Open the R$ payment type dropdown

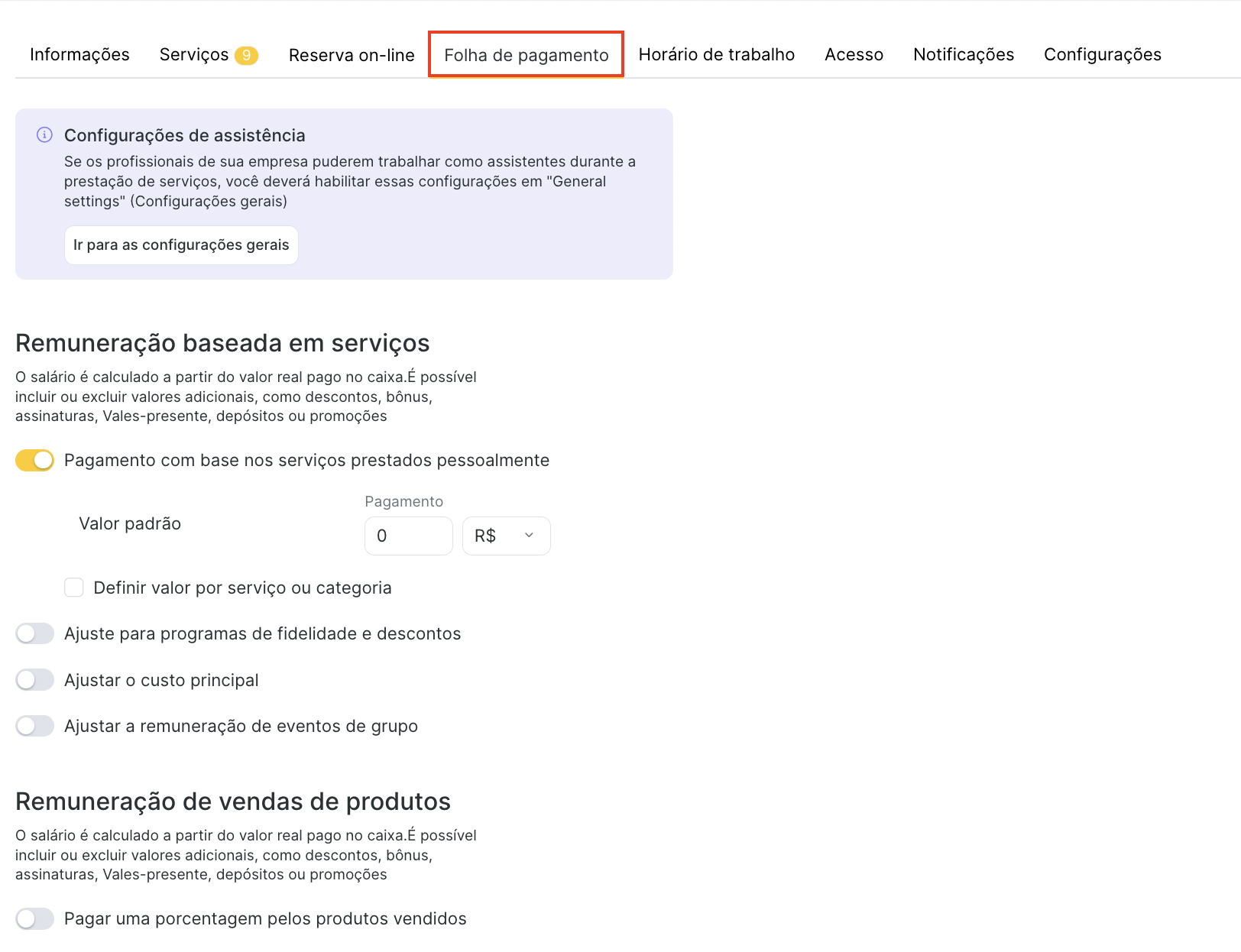point(505,536)
